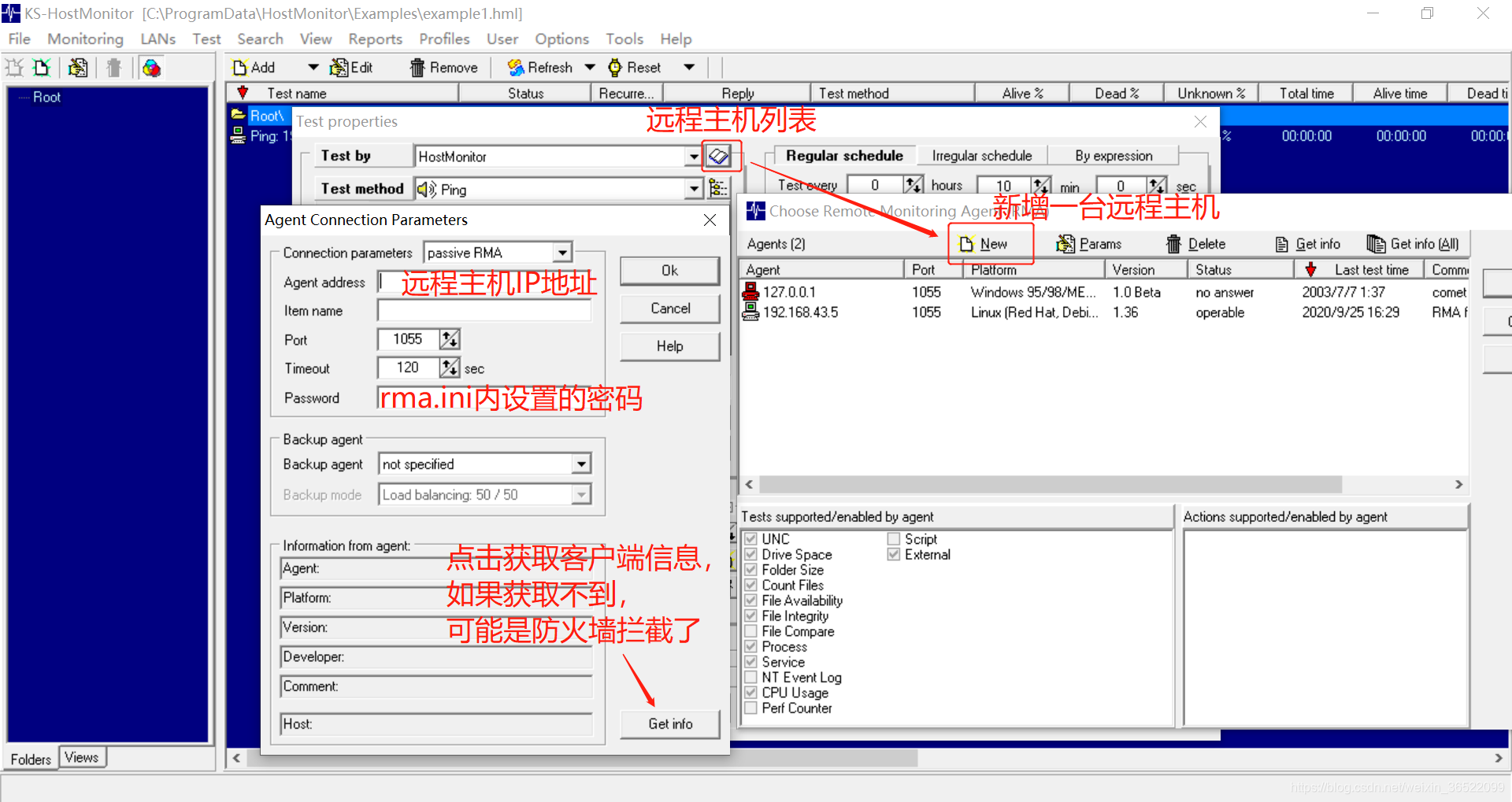Click New in the agents toolbar

[x=984, y=244]
